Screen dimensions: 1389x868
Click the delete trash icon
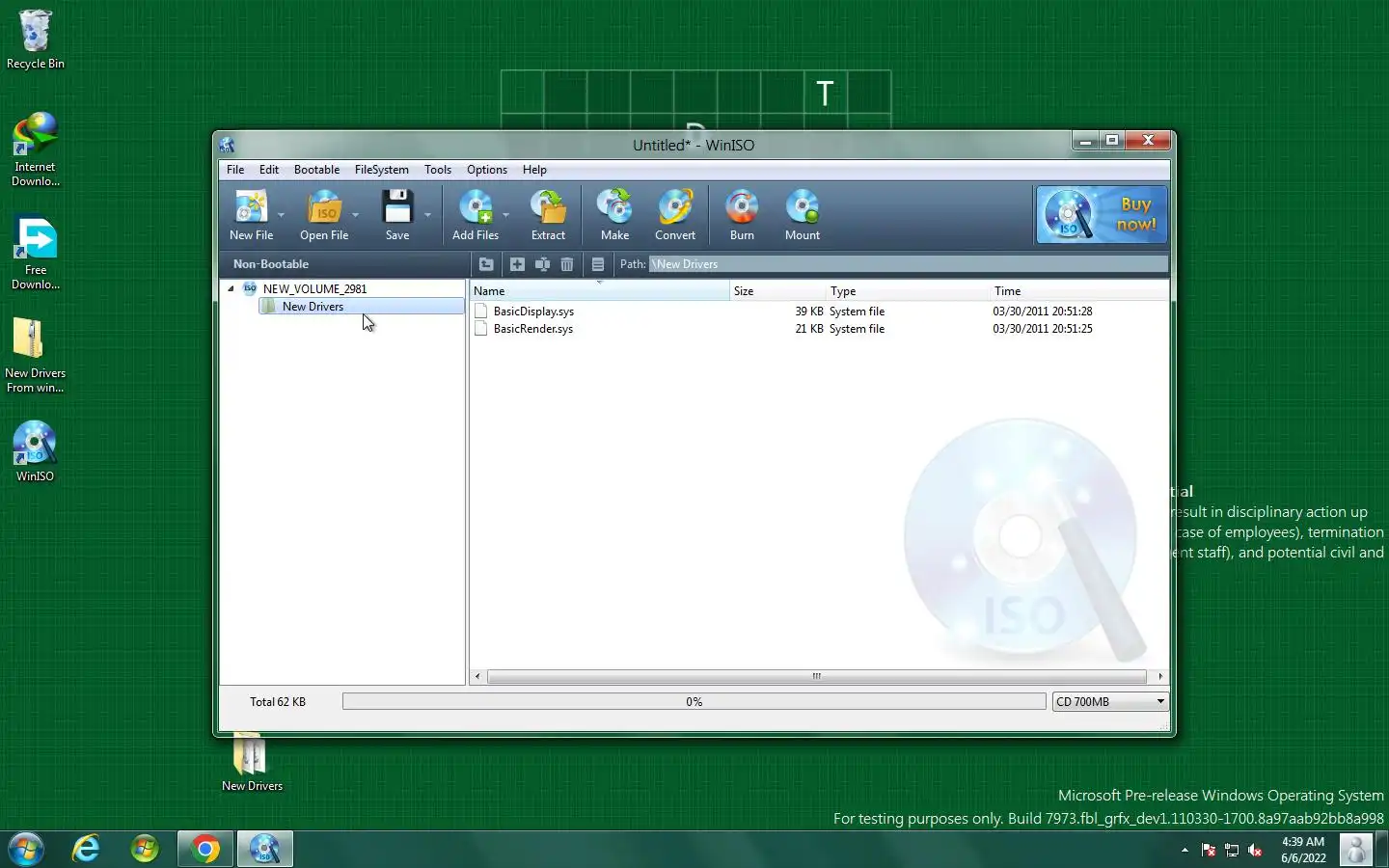(567, 264)
